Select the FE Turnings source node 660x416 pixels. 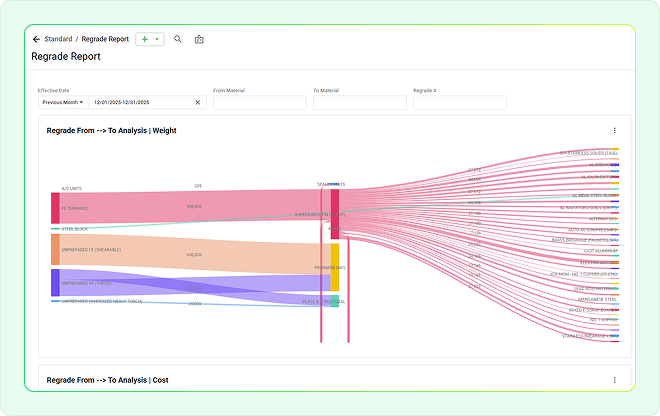[55, 208]
